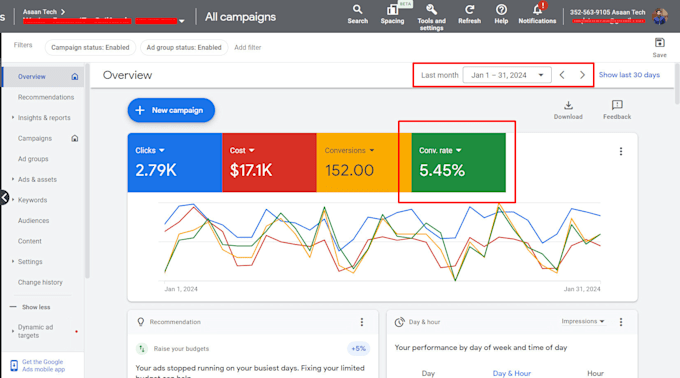Open the account selector dropdown arrow
This screenshot has height=378, width=680.
pos(182,21)
